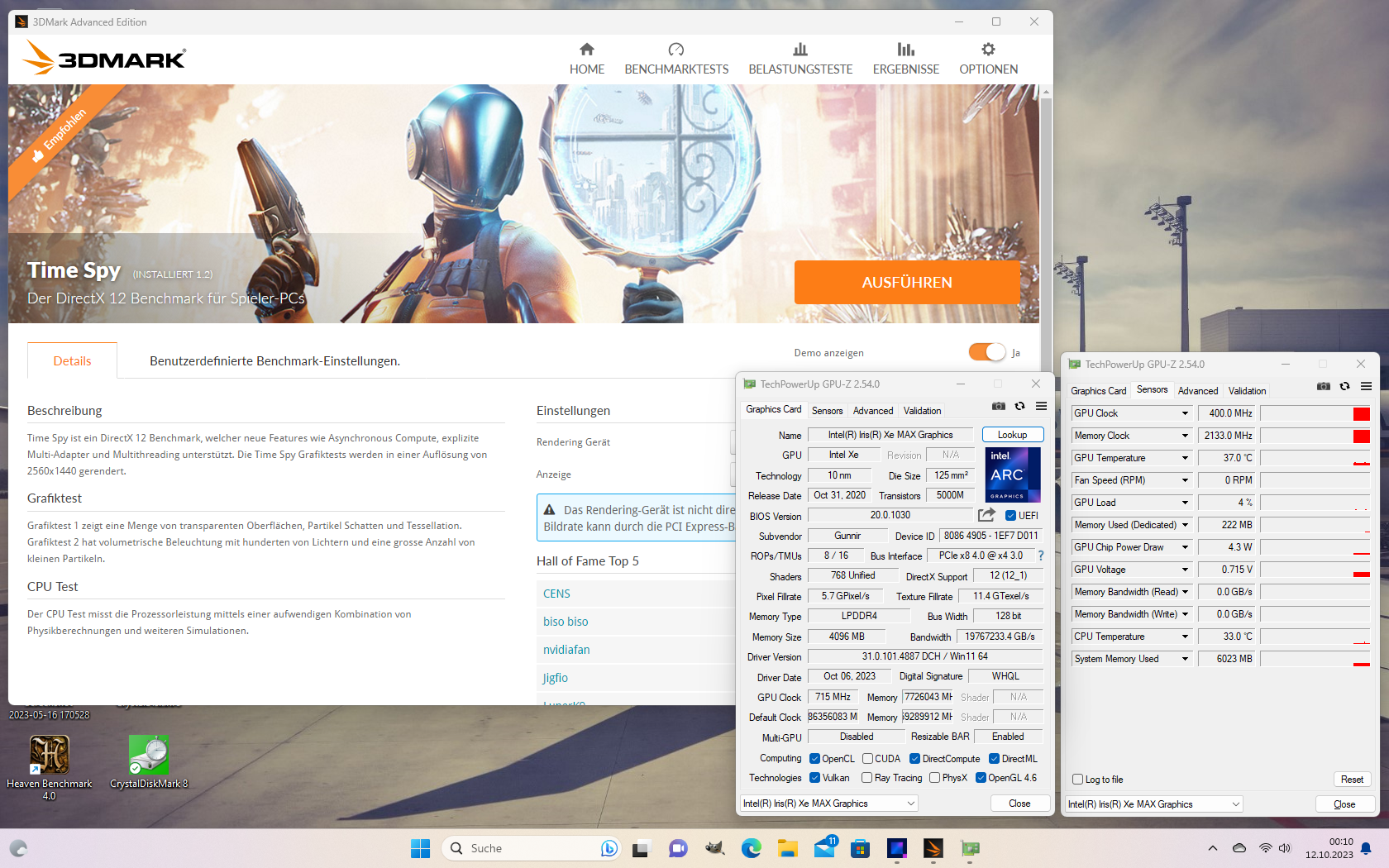Image resolution: width=1389 pixels, height=868 pixels.
Task: Click the OneDrive cloud icon in system tray
Action: click(x=1239, y=848)
